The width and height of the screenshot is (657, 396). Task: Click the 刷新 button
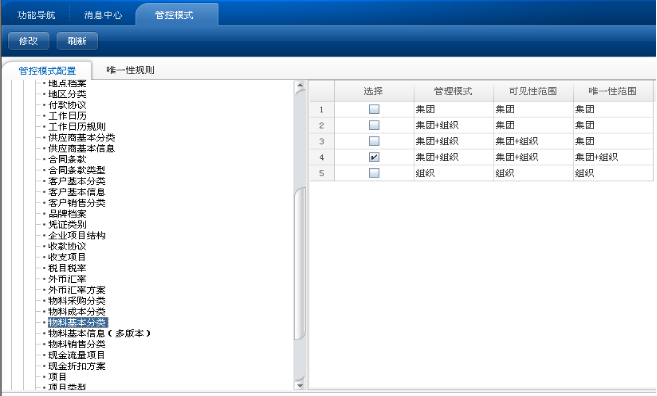tap(77, 41)
